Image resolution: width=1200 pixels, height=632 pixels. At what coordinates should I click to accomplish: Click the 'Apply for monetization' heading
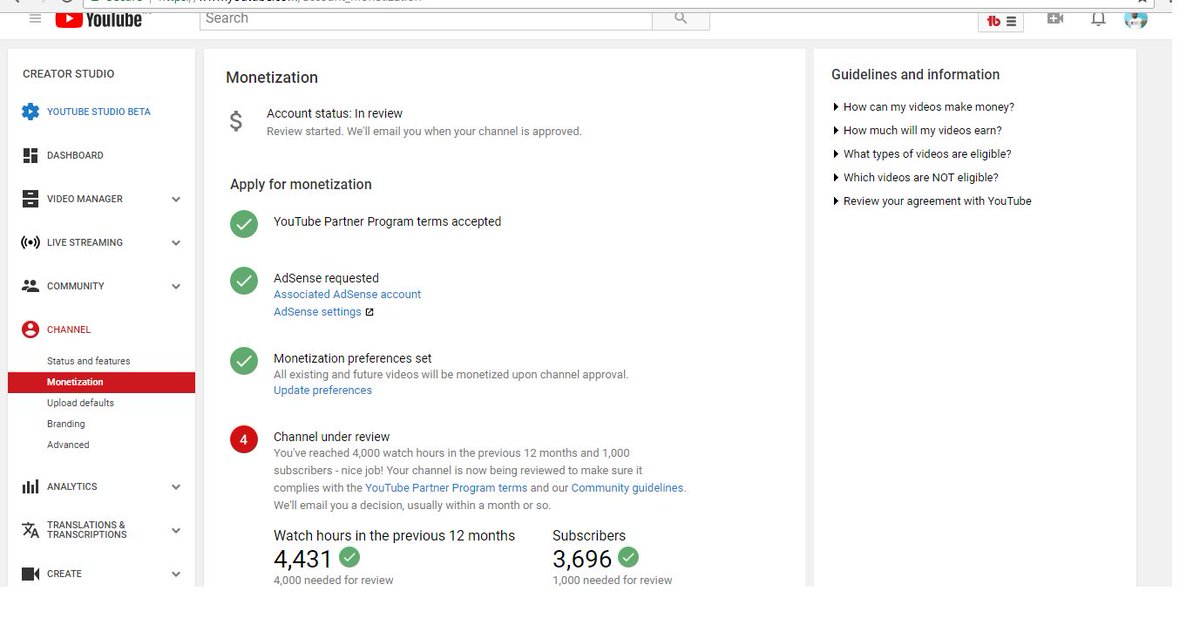[x=300, y=185]
